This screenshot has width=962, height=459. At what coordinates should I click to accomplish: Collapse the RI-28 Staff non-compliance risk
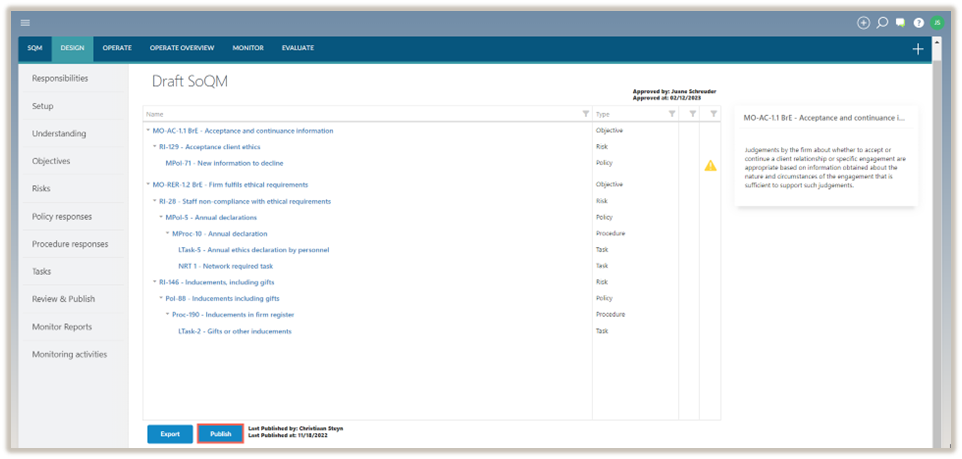click(155, 201)
